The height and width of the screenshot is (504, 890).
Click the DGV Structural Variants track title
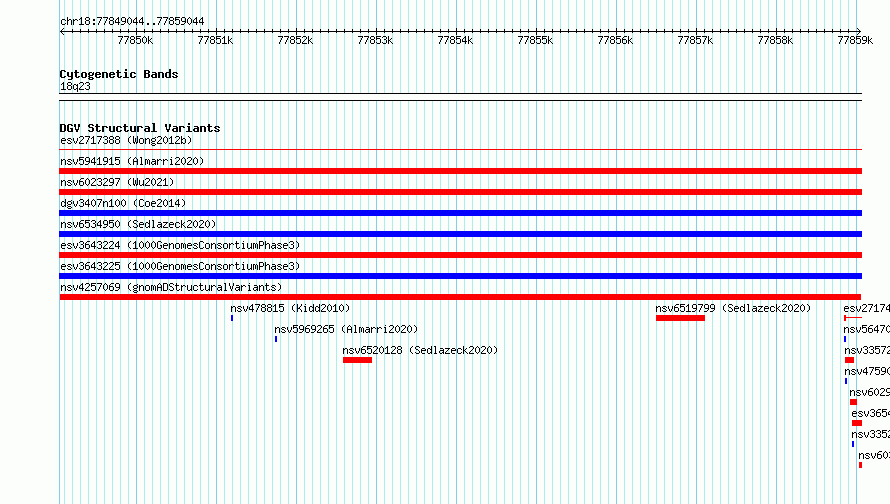point(140,128)
